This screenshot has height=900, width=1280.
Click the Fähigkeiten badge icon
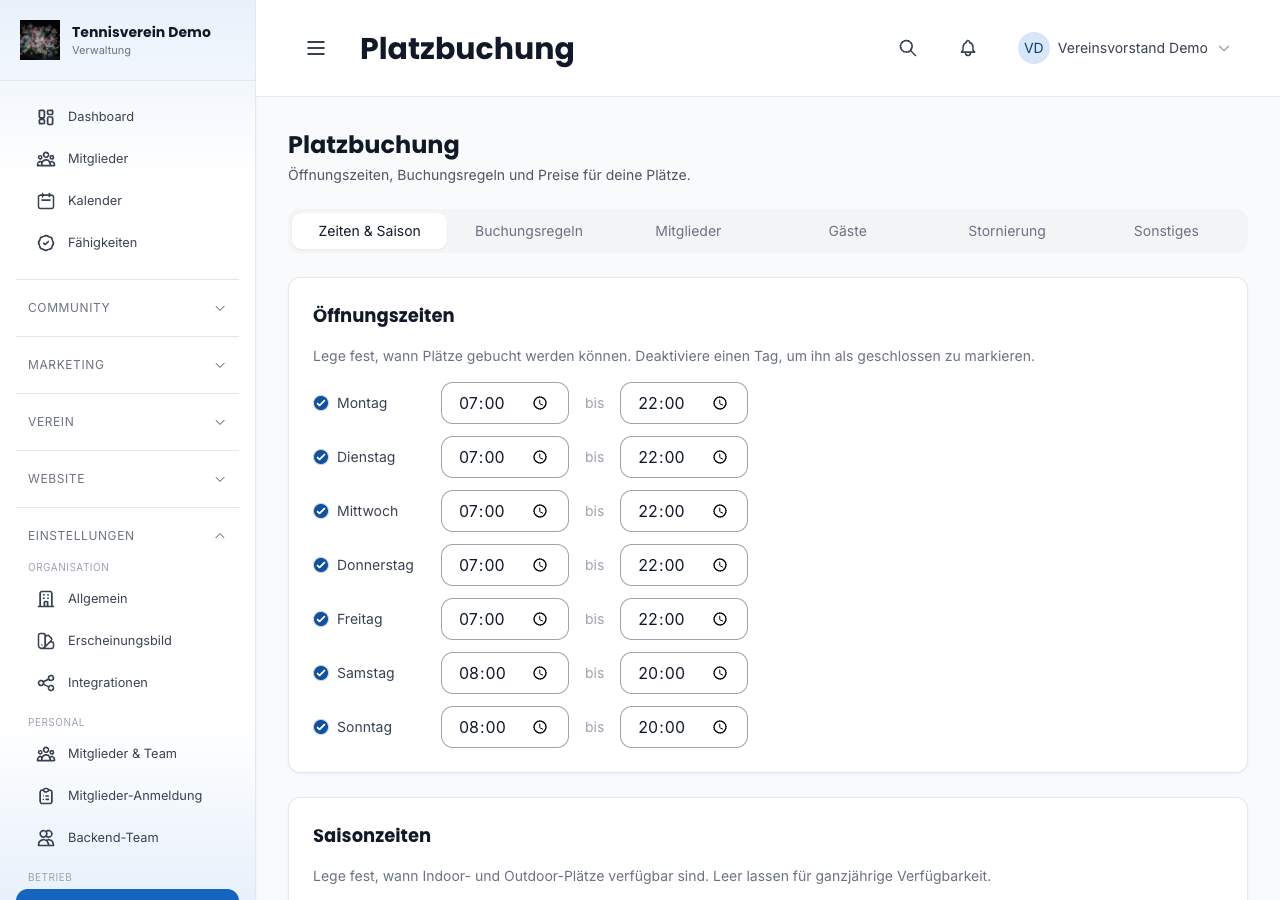pos(46,243)
